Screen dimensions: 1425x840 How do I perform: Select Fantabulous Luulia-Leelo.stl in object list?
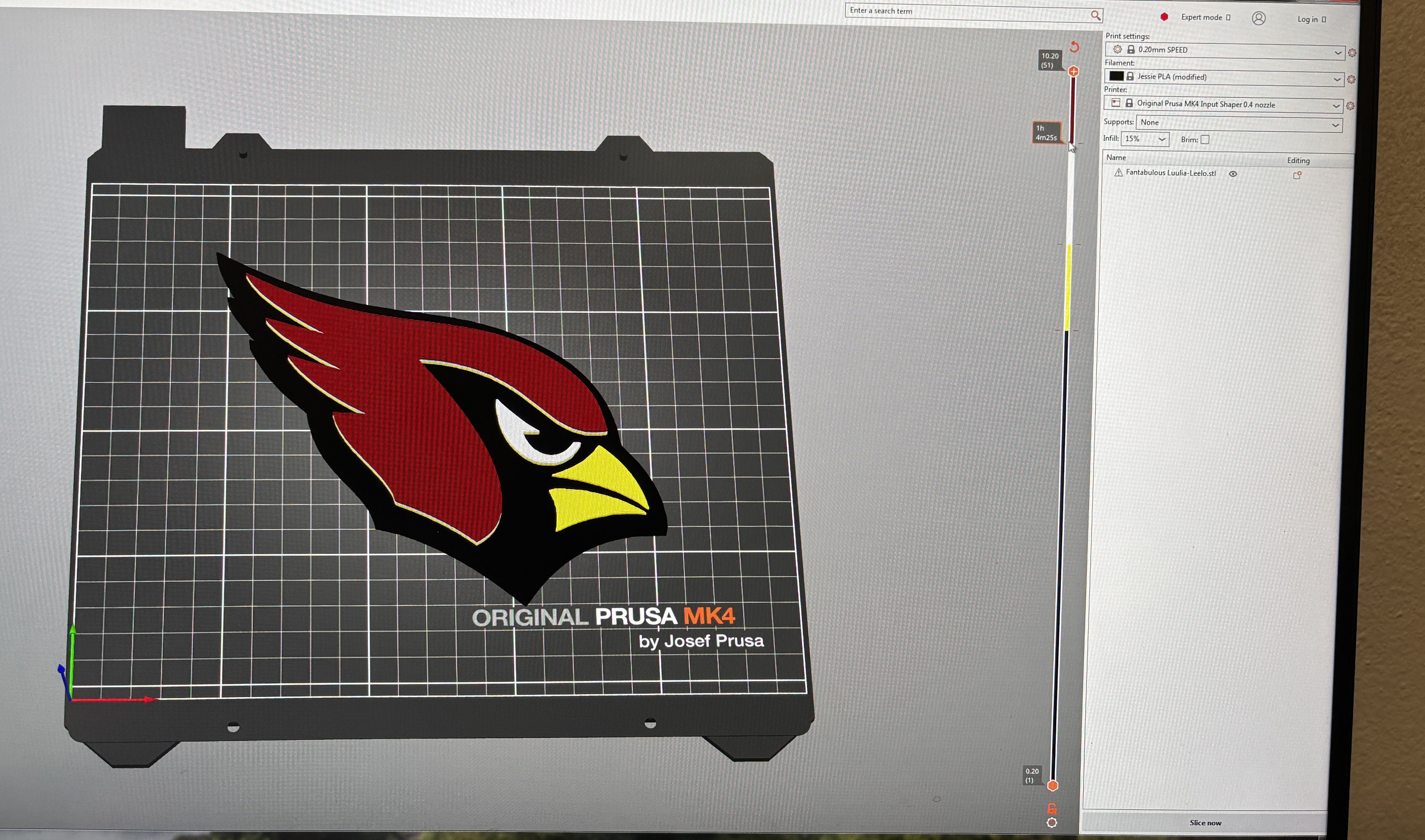pos(1171,173)
